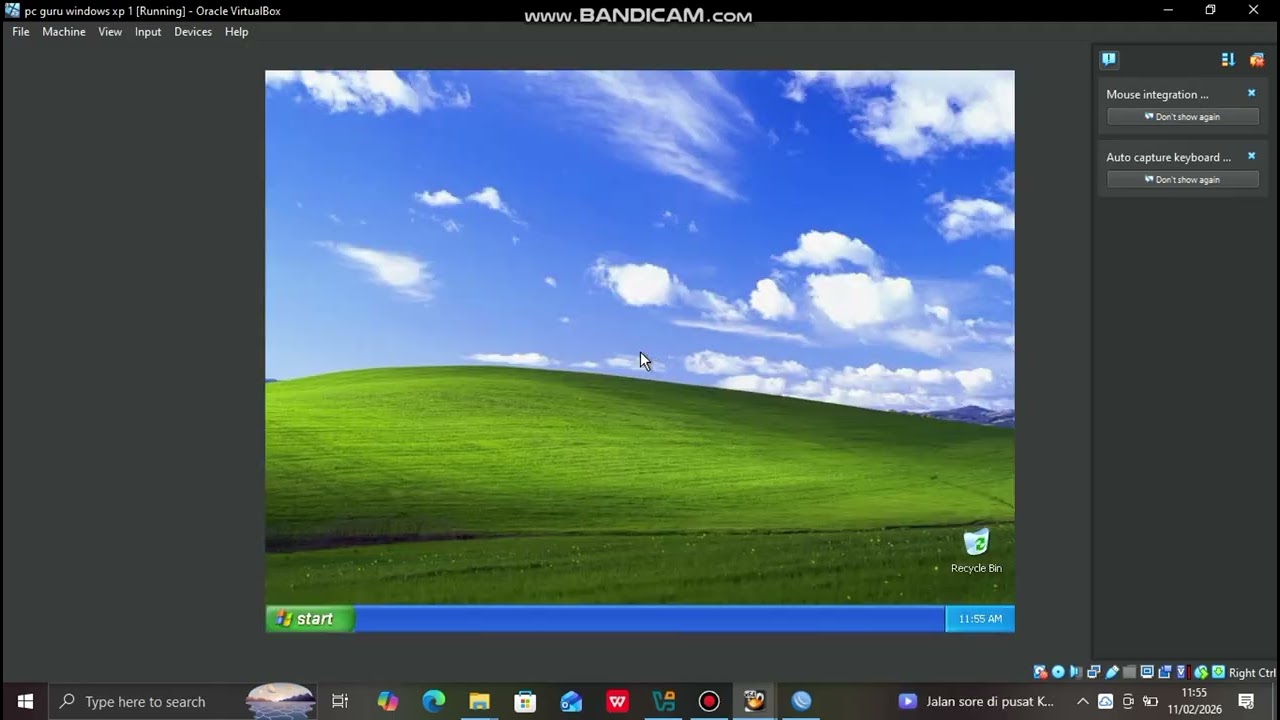Switch to the running VirtualBox taskbar icon
This screenshot has width=1280, height=720.
coord(755,701)
